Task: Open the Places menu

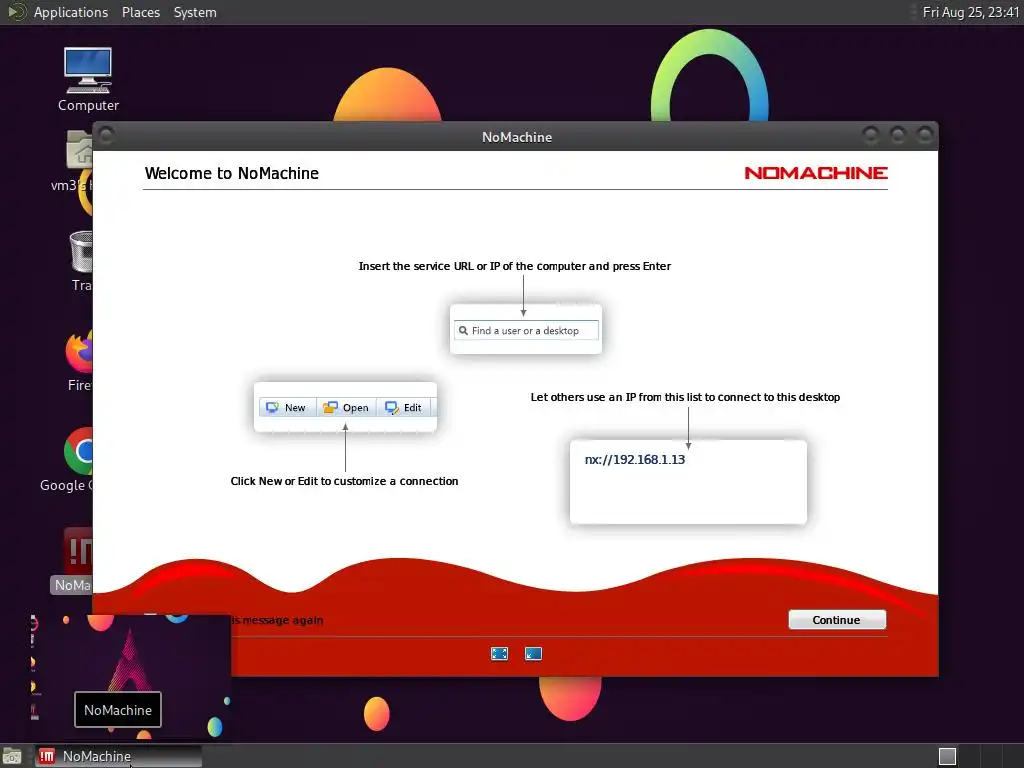Action: click(140, 12)
